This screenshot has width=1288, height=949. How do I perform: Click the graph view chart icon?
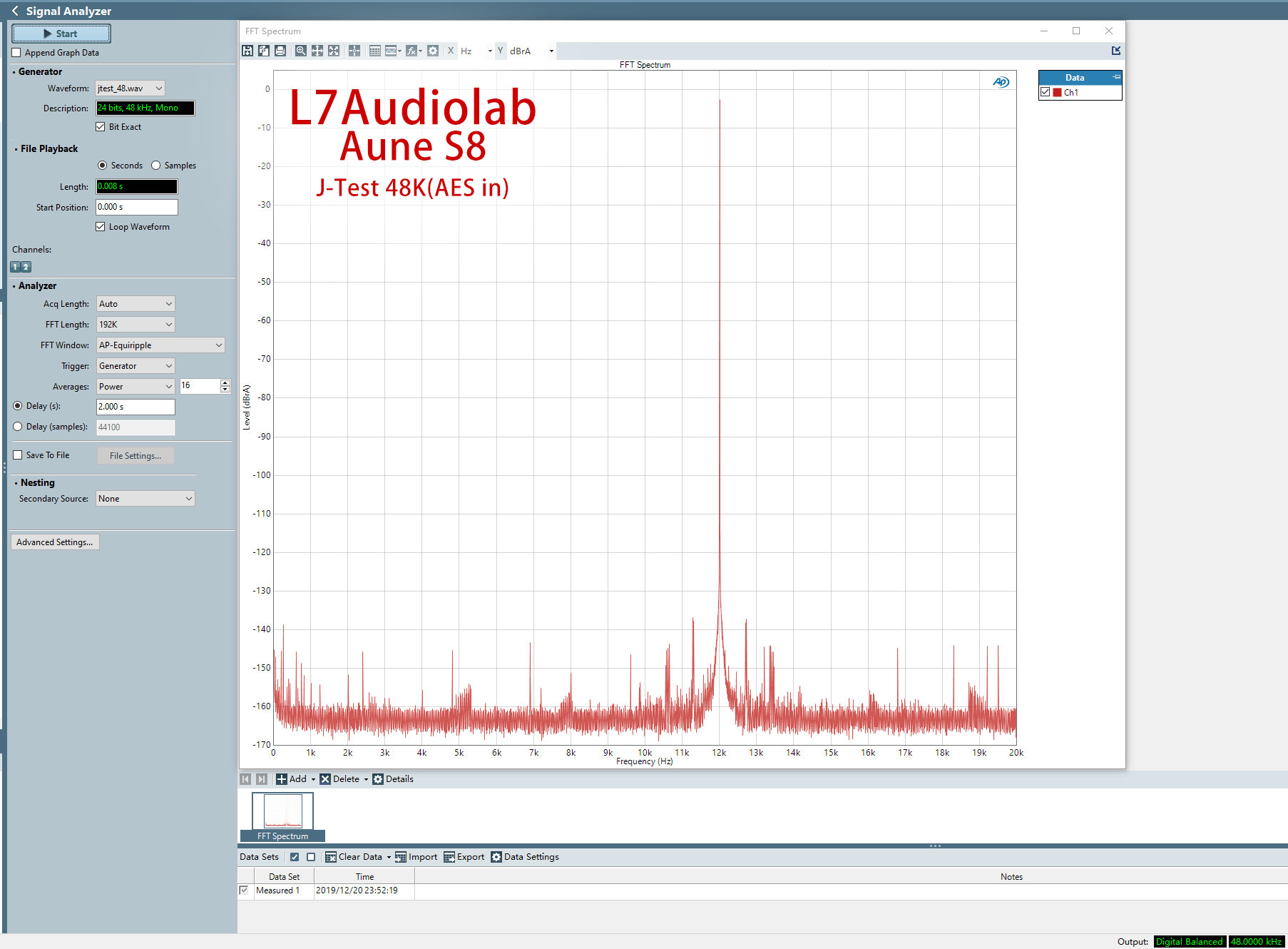pyautogui.click(x=391, y=51)
